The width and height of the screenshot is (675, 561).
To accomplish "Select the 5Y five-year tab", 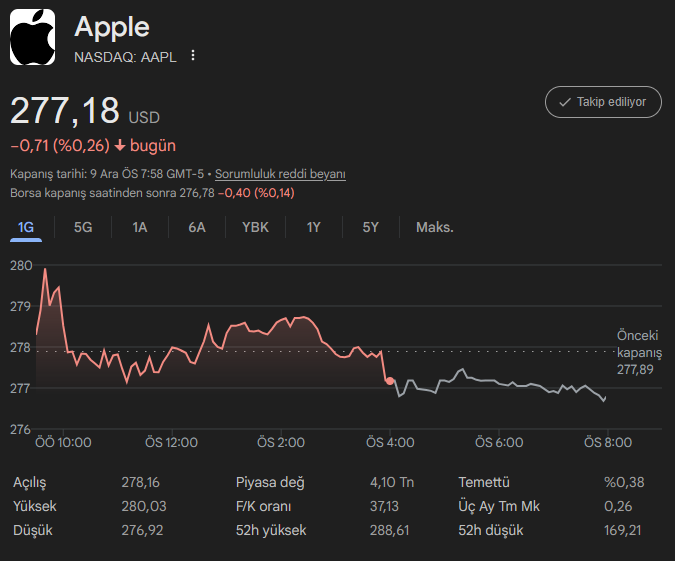I will tap(371, 227).
